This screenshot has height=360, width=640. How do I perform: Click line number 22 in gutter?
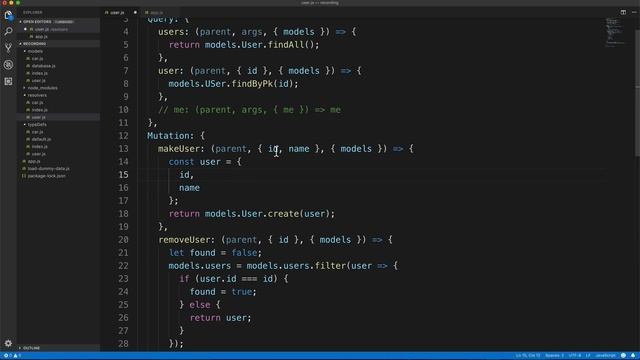pos(123,266)
